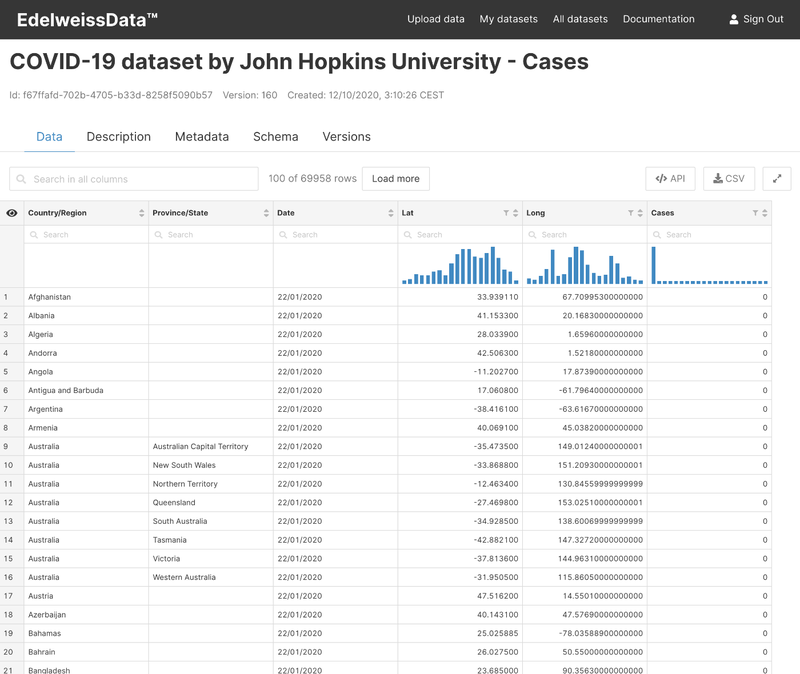Go to My datasets

pyautogui.click(x=508, y=19)
